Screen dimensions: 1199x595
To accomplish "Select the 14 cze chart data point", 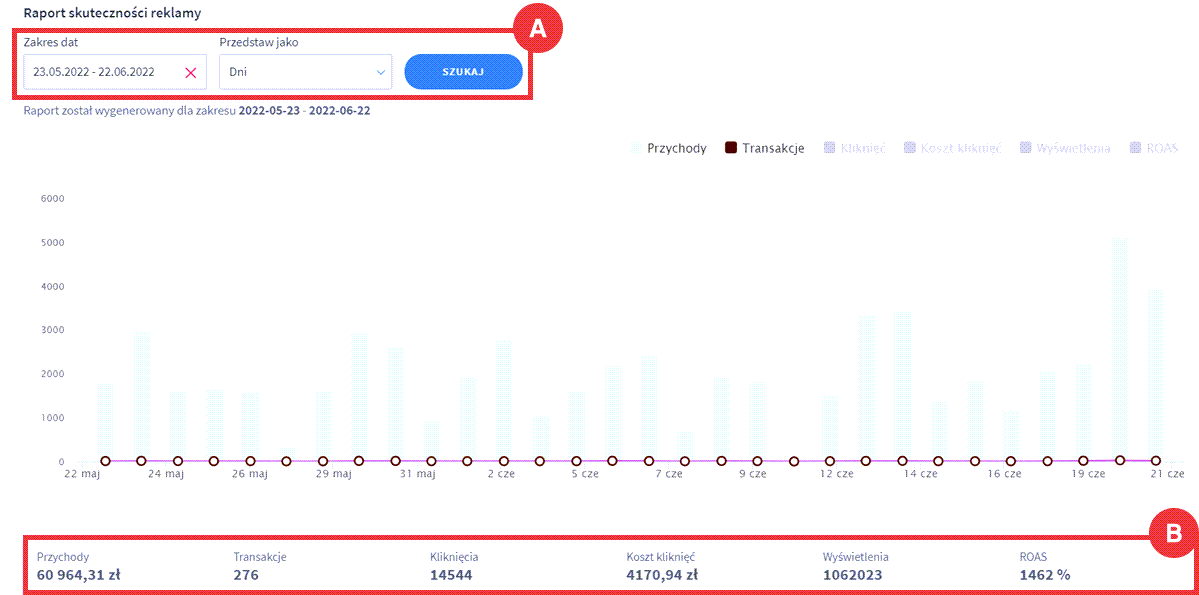I will (902, 461).
